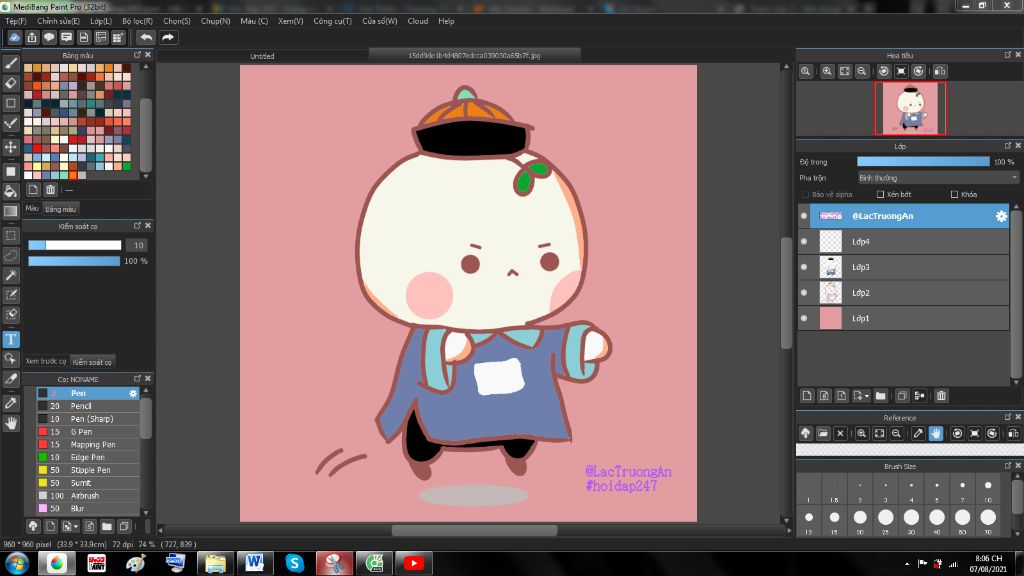1024x576 pixels.
Task: Click the Undo arrow in the top toolbar
Action: [146, 37]
